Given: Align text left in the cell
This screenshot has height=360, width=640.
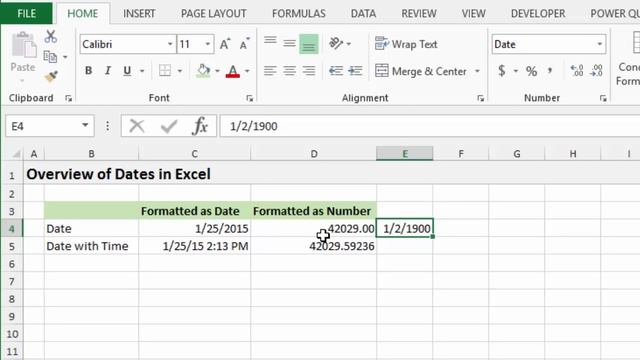Looking at the screenshot, I should 270,71.
